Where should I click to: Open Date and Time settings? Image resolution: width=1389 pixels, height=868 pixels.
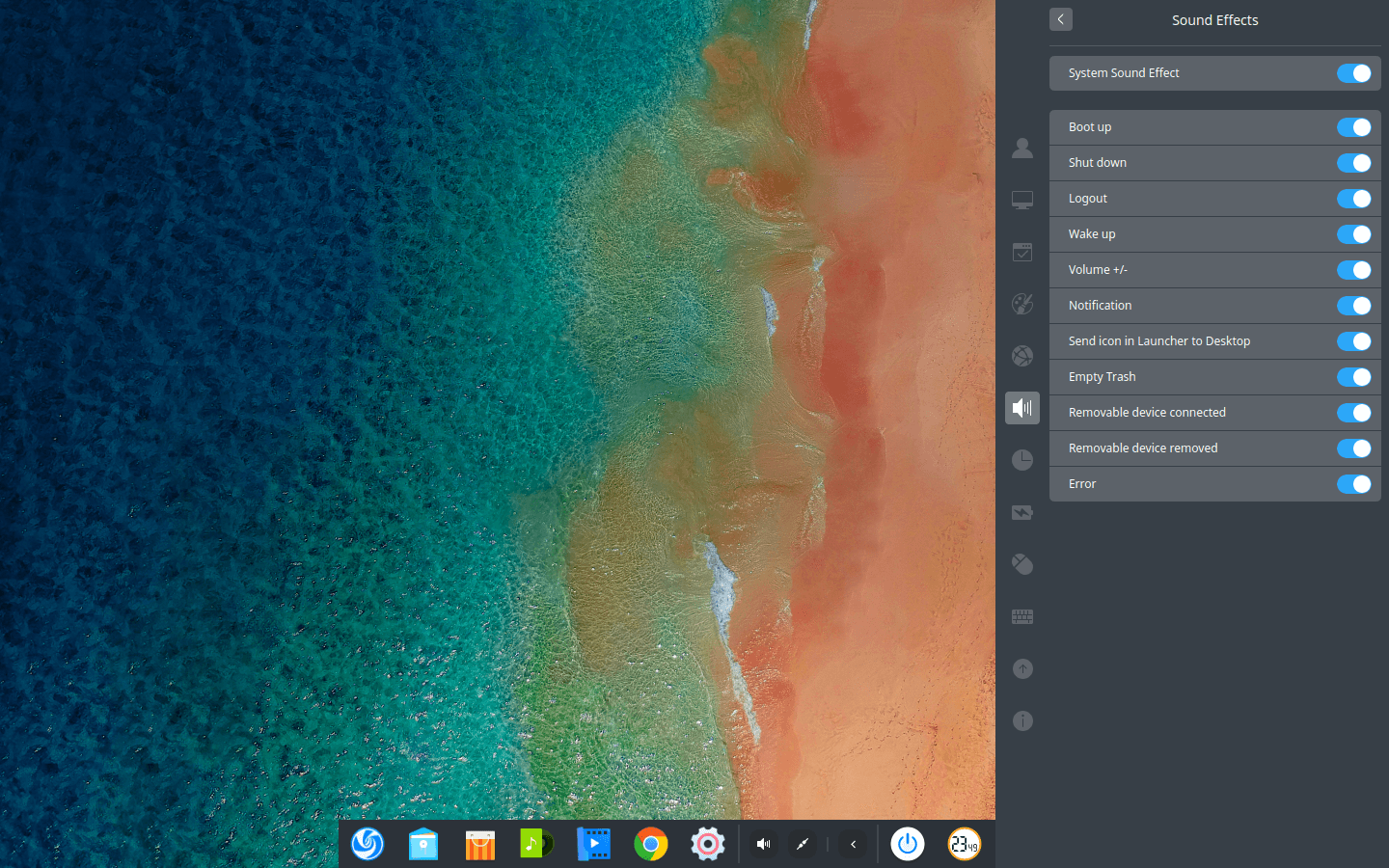coord(1022,460)
